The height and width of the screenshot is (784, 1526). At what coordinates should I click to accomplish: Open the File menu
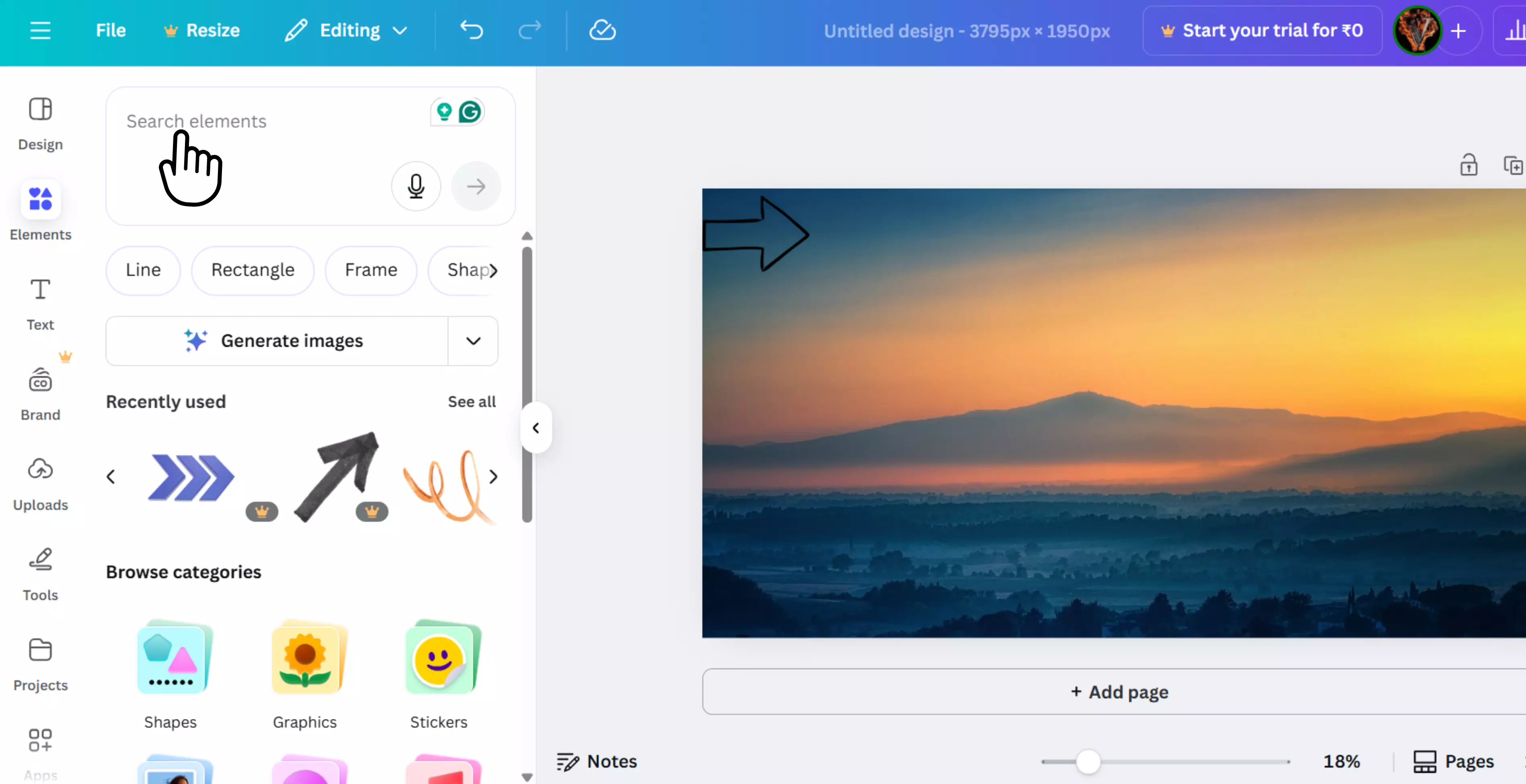(x=111, y=30)
